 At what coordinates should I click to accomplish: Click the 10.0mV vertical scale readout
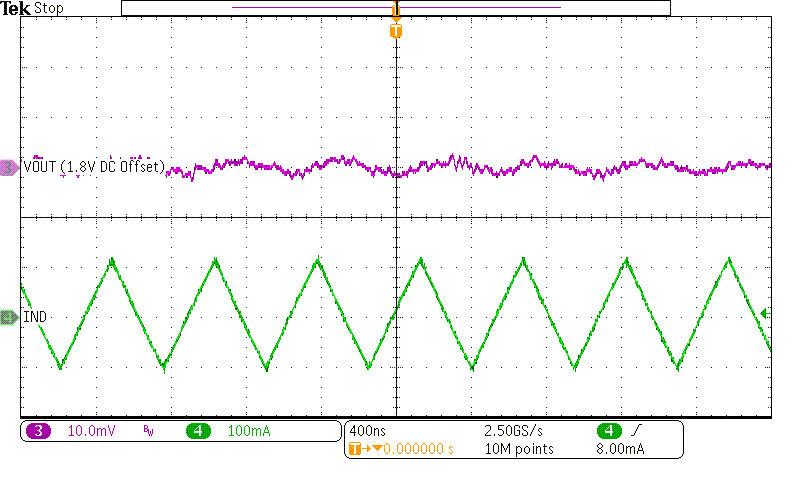(x=91, y=431)
